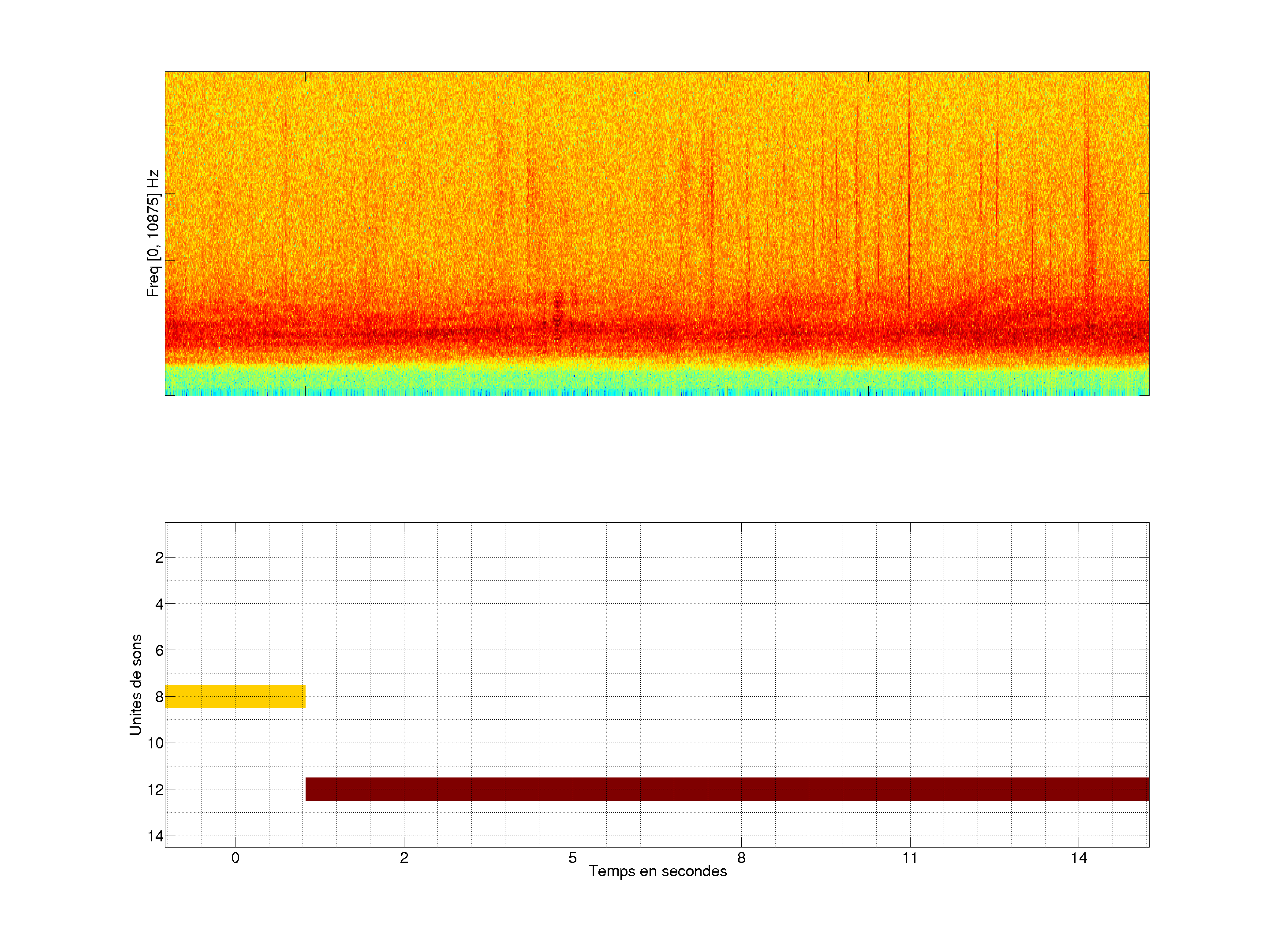
Task: Select x-axis tick label 0
Action: pyautogui.click(x=235, y=858)
